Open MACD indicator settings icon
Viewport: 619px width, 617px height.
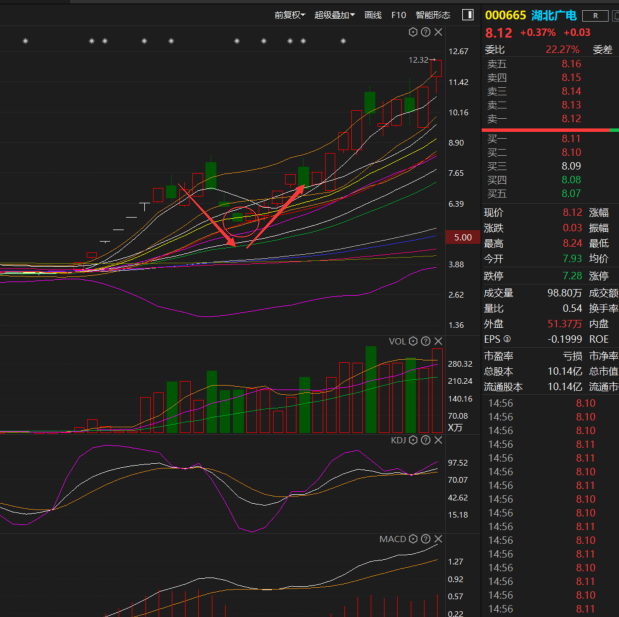pyautogui.click(x=415, y=539)
